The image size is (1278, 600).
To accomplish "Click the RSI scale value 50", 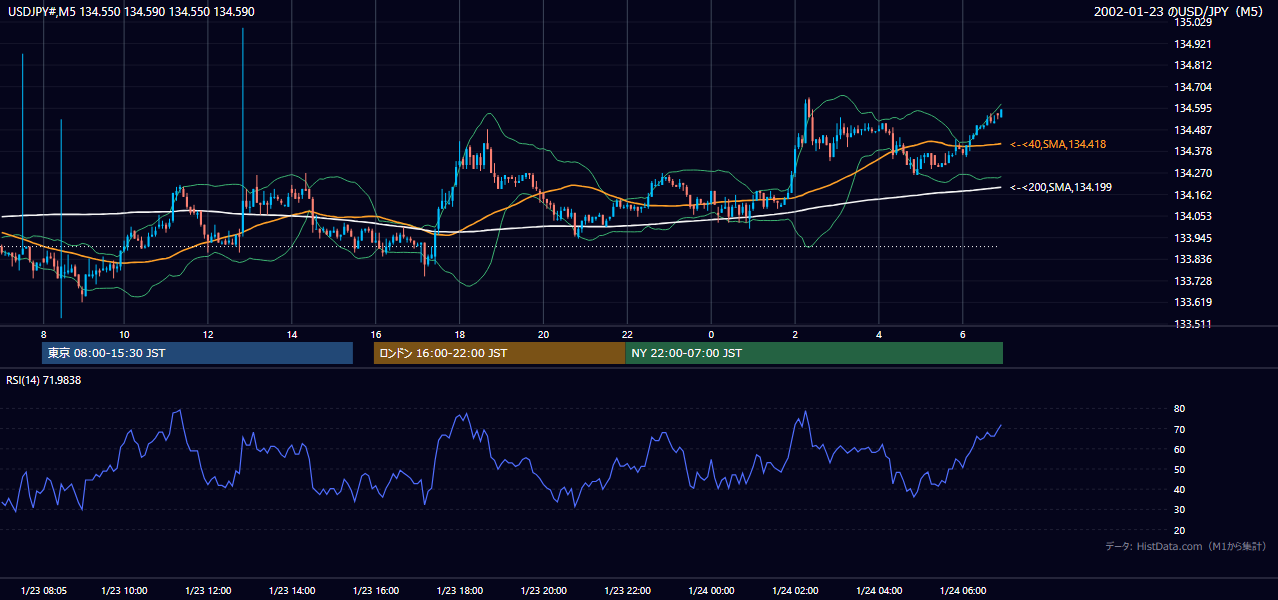I will pyautogui.click(x=1179, y=470).
